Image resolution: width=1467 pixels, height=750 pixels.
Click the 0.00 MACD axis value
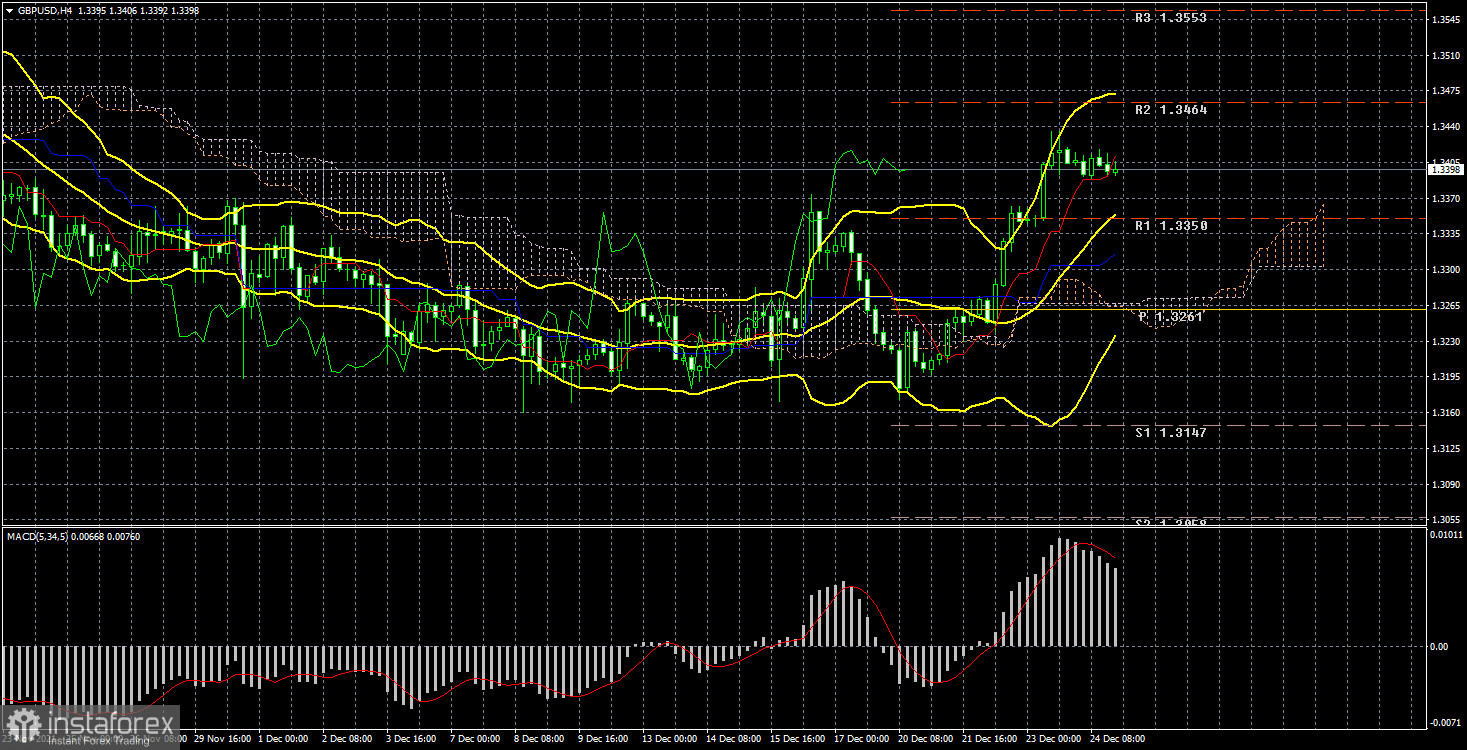click(x=1440, y=647)
